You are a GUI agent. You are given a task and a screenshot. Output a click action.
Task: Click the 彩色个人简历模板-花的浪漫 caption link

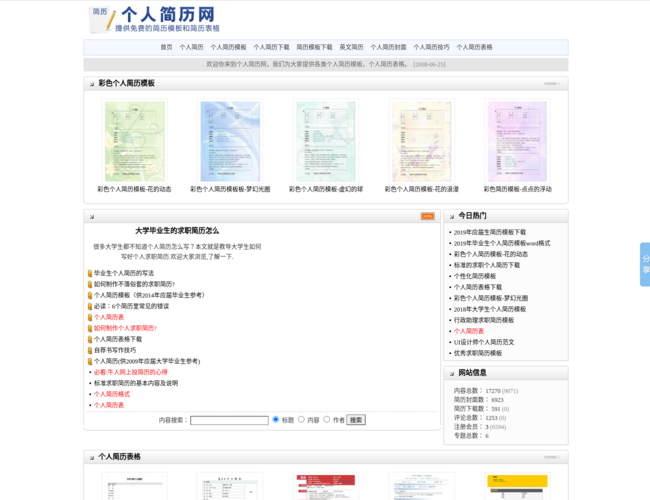click(x=422, y=189)
